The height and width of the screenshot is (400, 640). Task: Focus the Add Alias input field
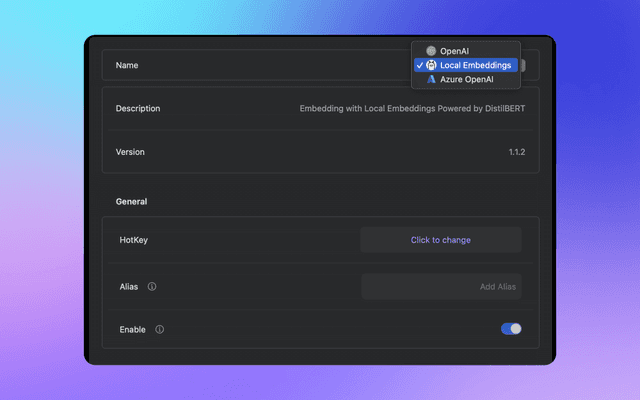point(441,287)
